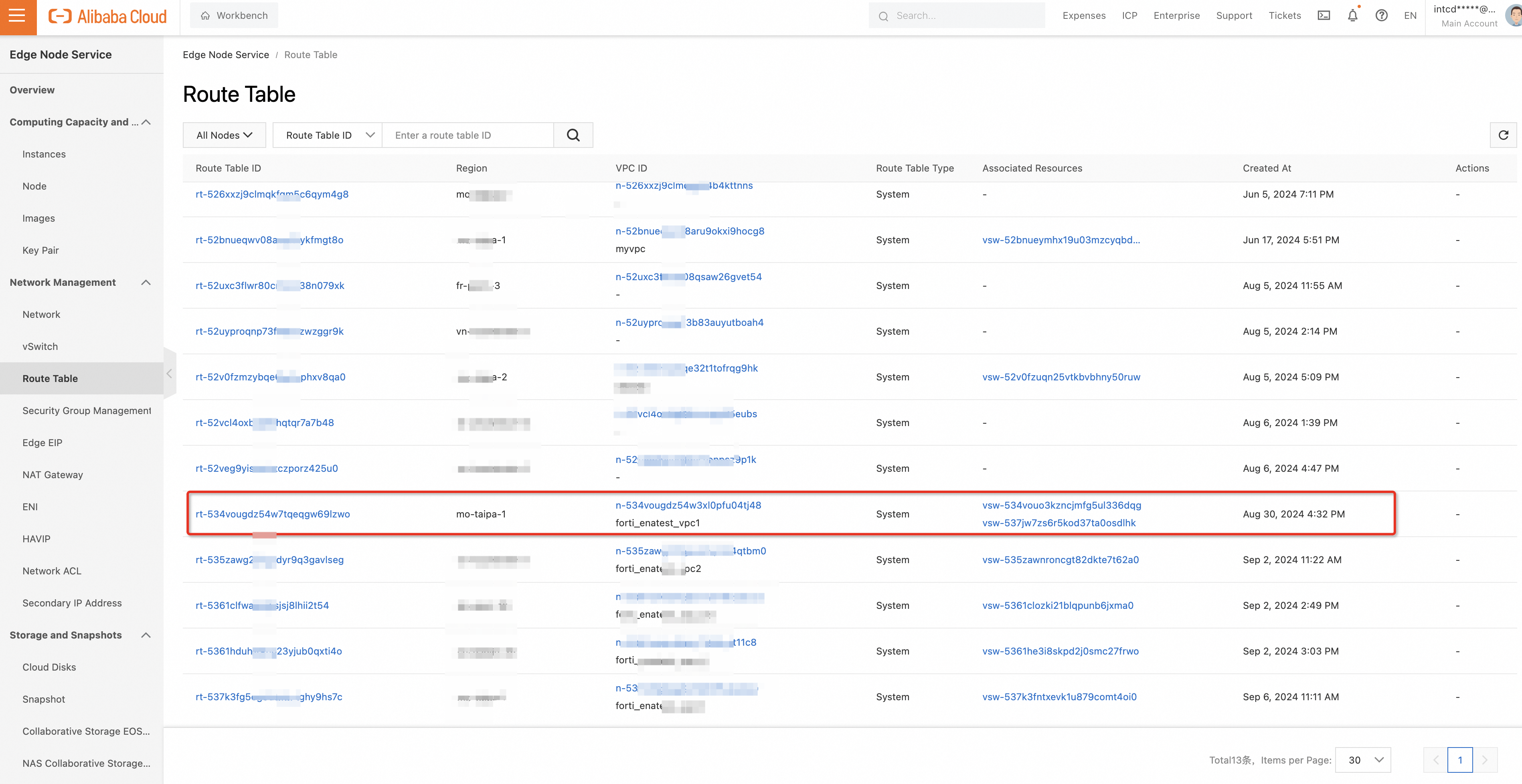This screenshot has width=1522, height=784.
Task: Open vSwitch in the sidebar
Action: click(x=40, y=347)
